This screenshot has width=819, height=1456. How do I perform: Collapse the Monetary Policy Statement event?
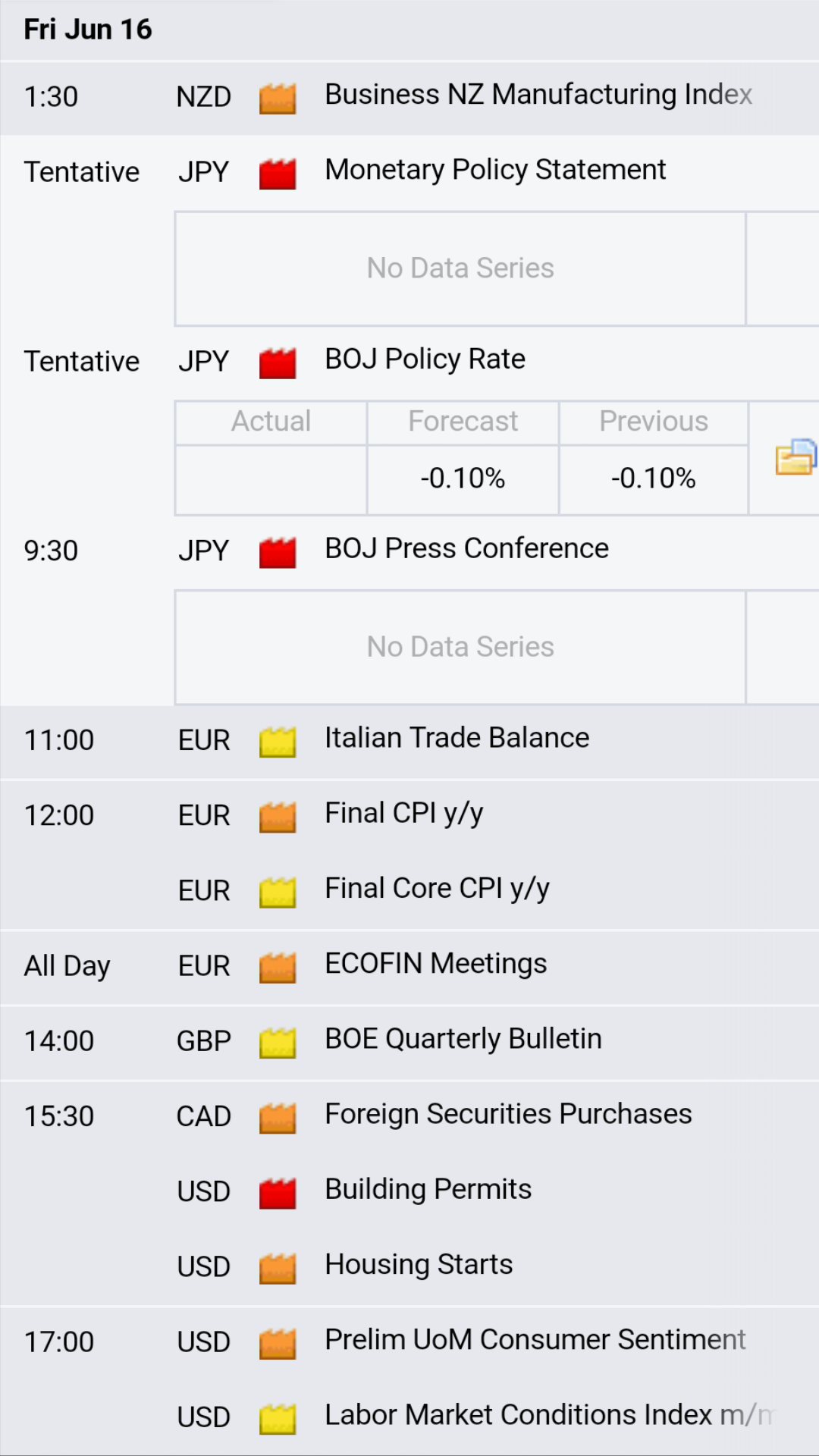pyautogui.click(x=409, y=171)
